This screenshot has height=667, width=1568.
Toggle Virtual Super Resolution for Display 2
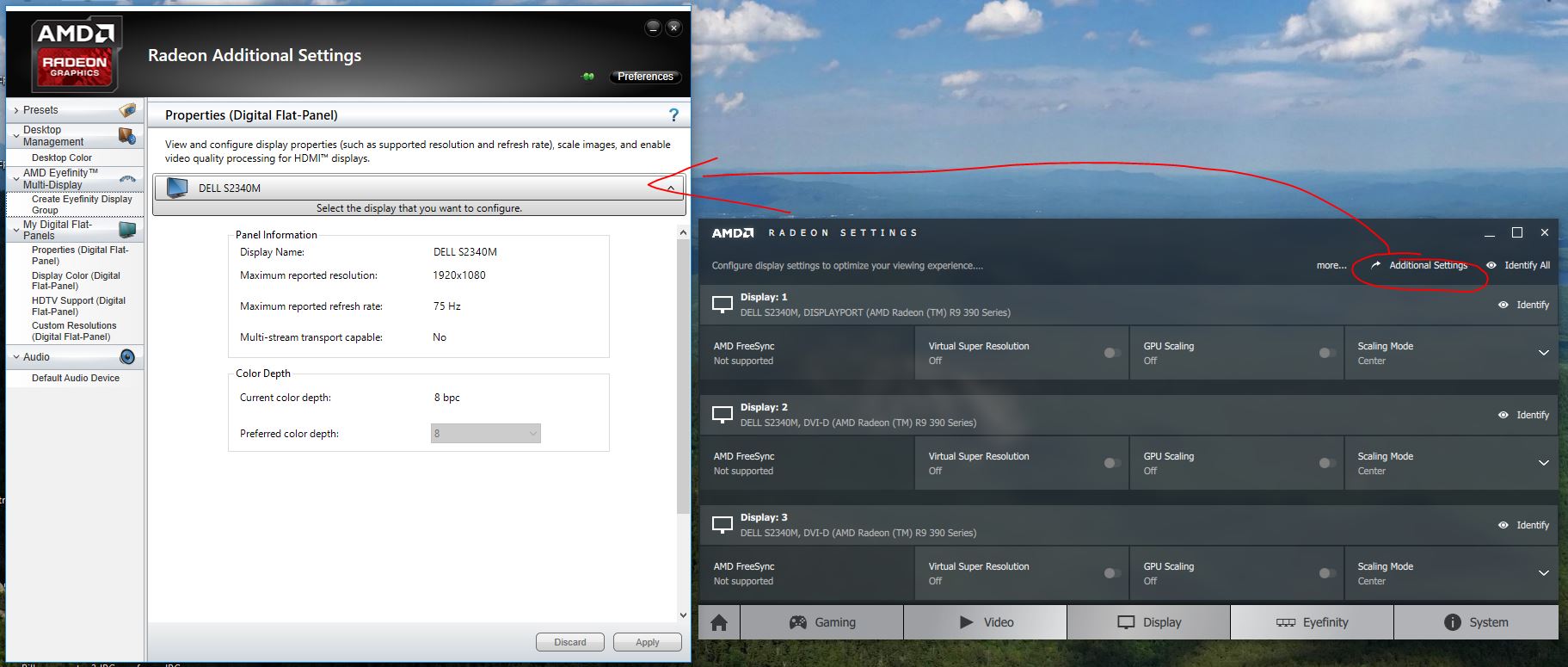coord(1112,463)
